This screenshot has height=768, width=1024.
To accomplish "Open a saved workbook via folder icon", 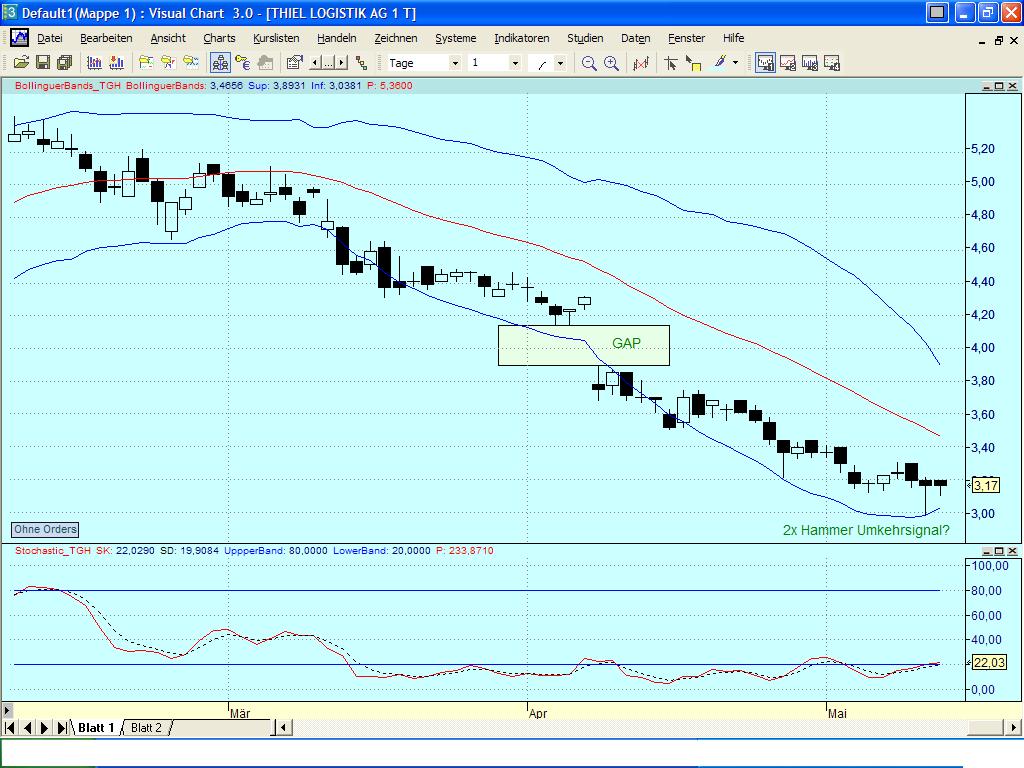I will 20,62.
